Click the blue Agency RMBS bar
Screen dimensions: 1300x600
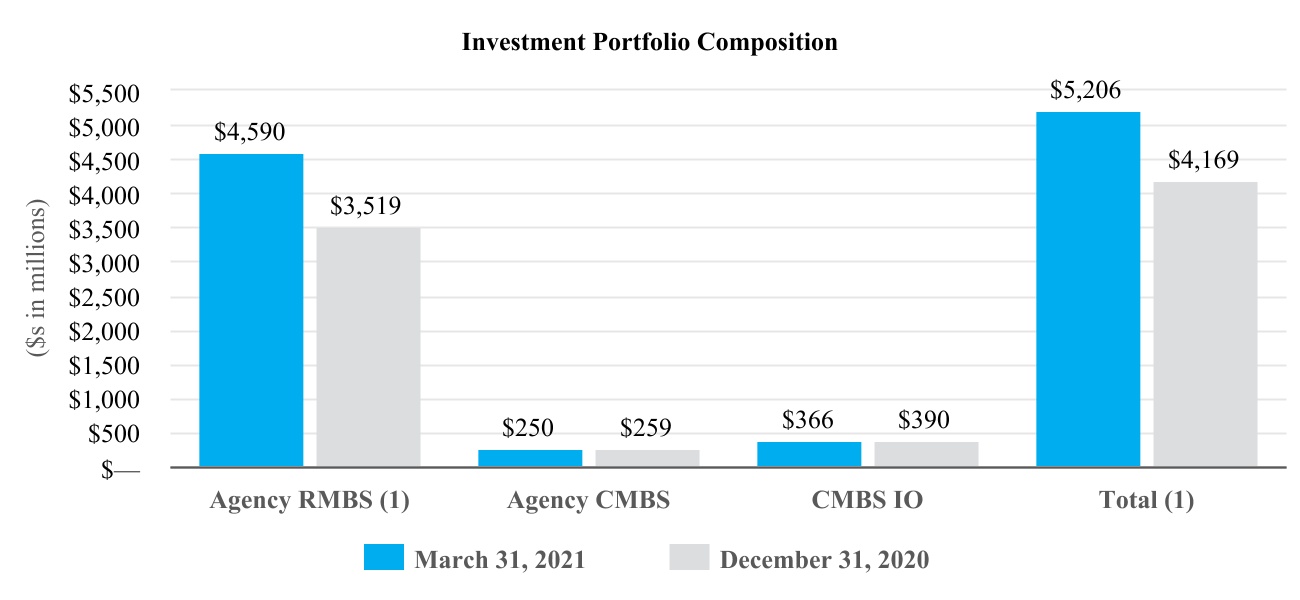[251, 310]
